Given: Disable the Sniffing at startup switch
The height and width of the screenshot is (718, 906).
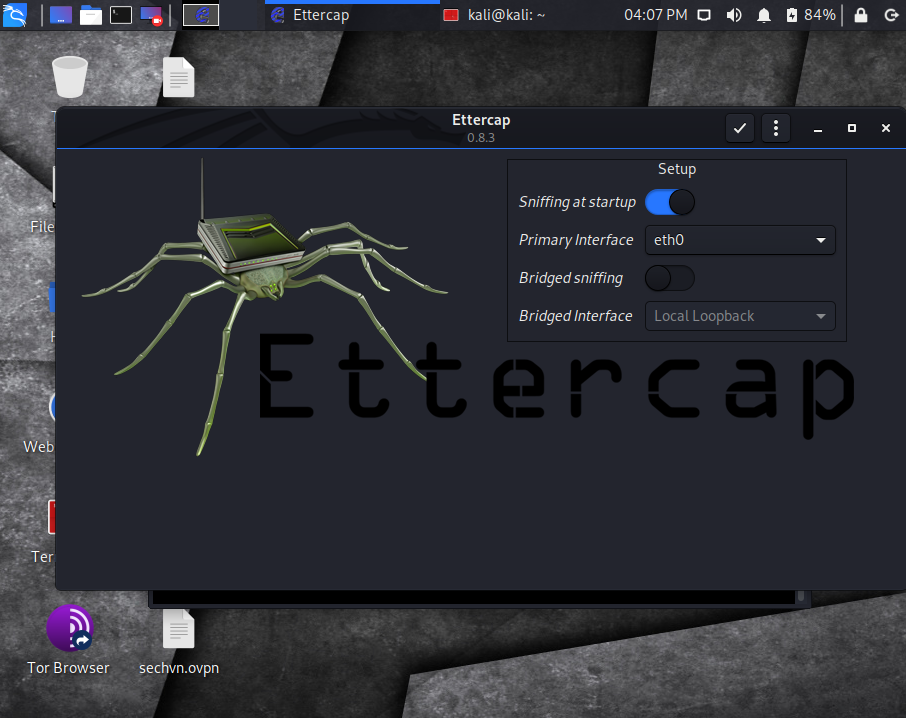Looking at the screenshot, I should pos(669,202).
